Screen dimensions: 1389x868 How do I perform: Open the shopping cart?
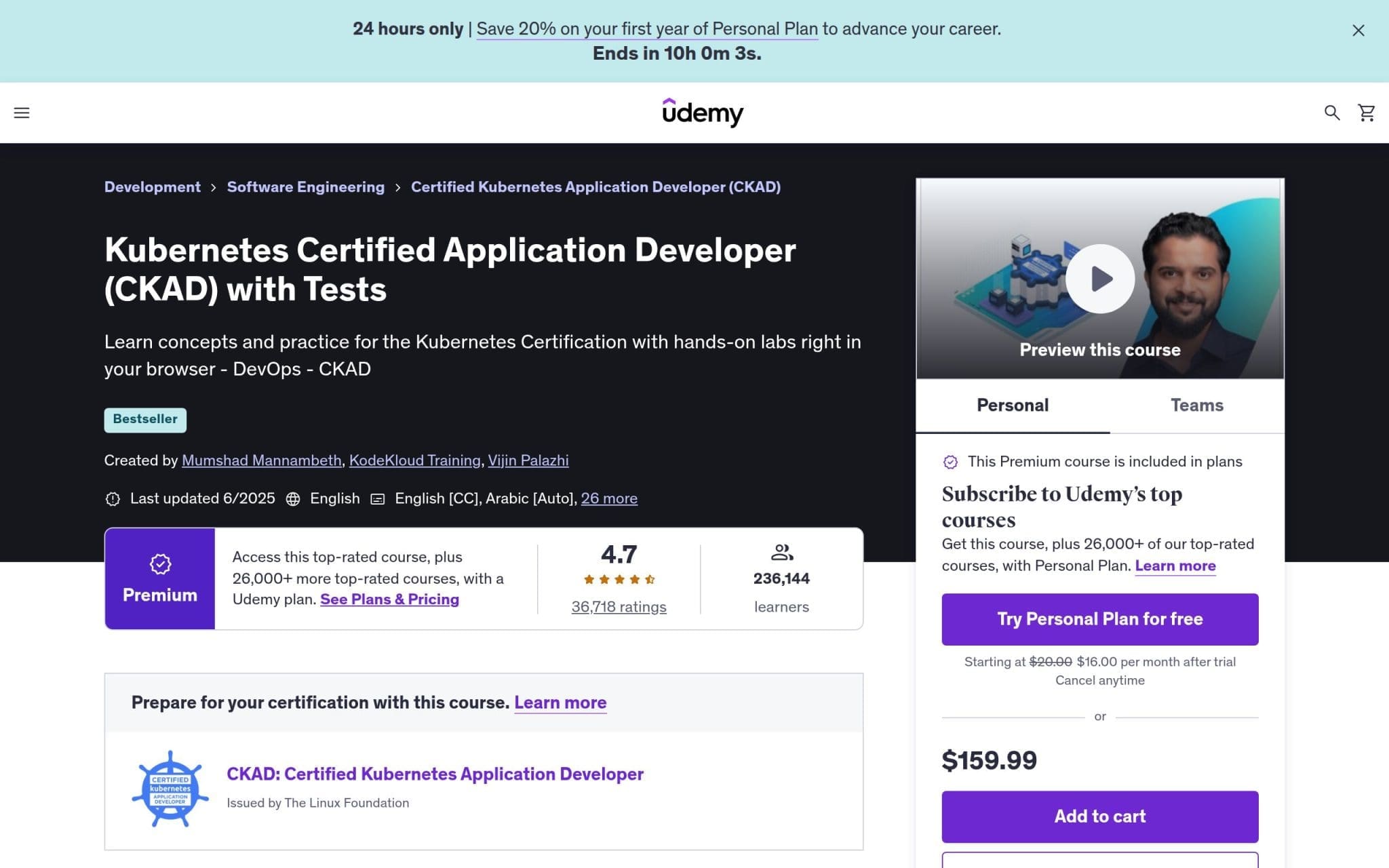coord(1365,113)
